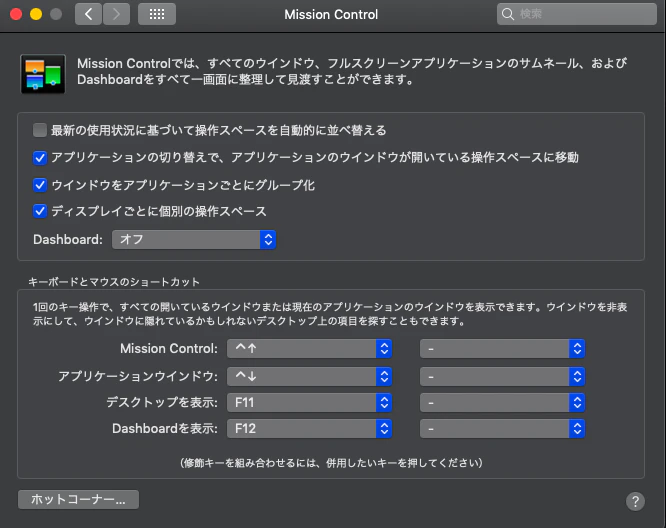This screenshot has width=666, height=528.
Task: Click the Dashboardを表示: label
Action: 165,429
